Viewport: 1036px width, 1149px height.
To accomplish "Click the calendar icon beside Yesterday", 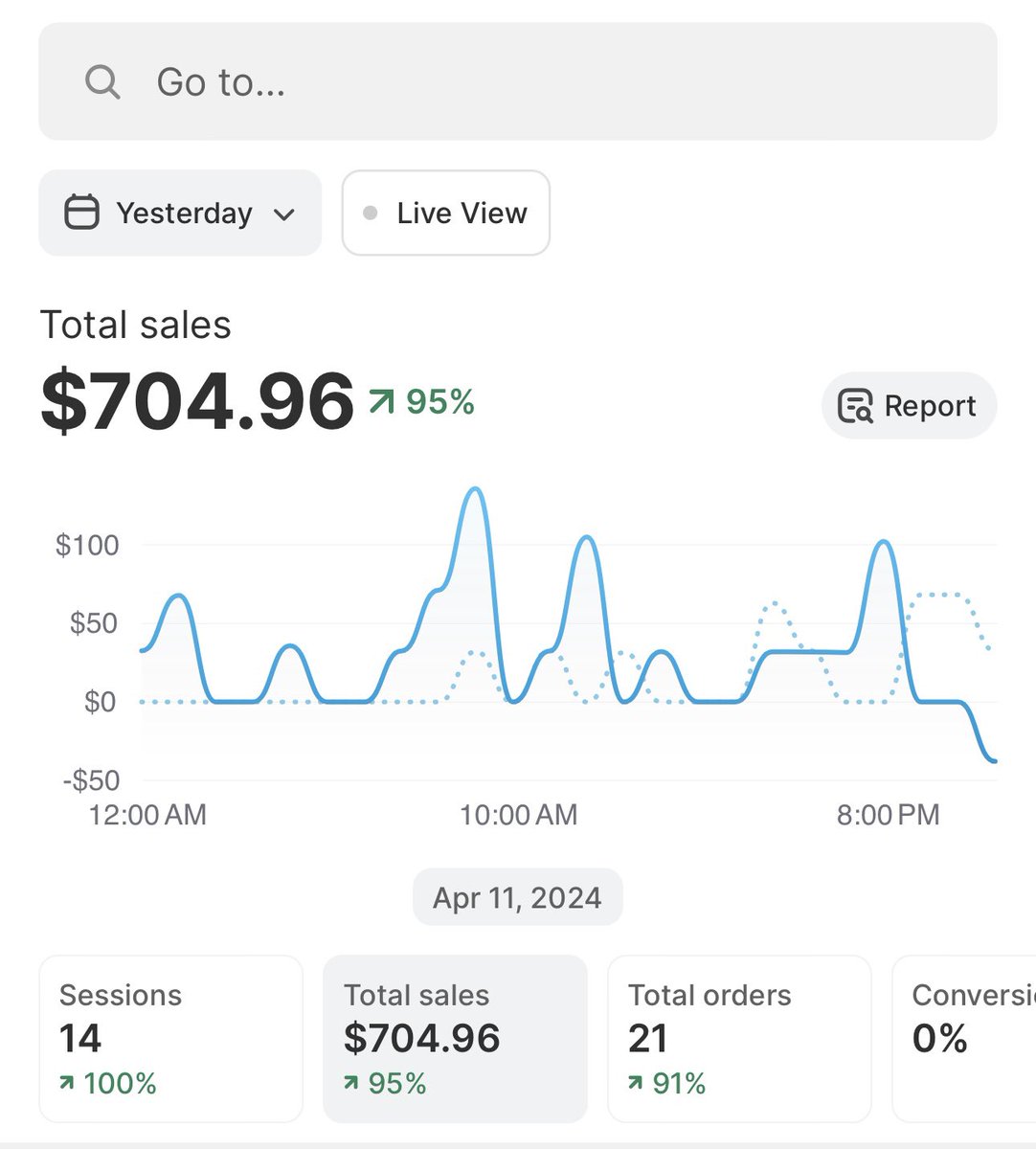I will click(81, 213).
